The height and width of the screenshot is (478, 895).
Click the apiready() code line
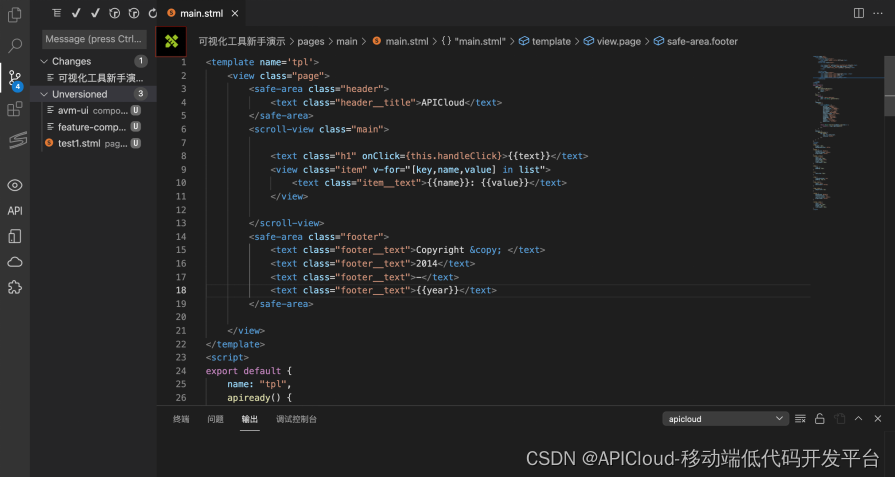(x=259, y=397)
